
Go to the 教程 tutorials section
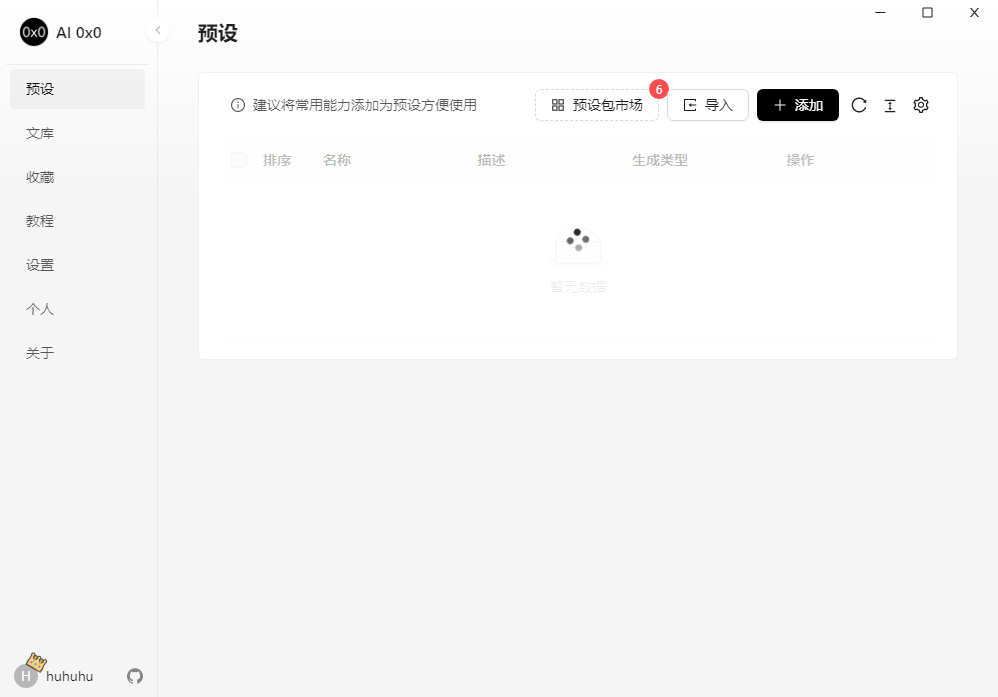[x=40, y=220]
